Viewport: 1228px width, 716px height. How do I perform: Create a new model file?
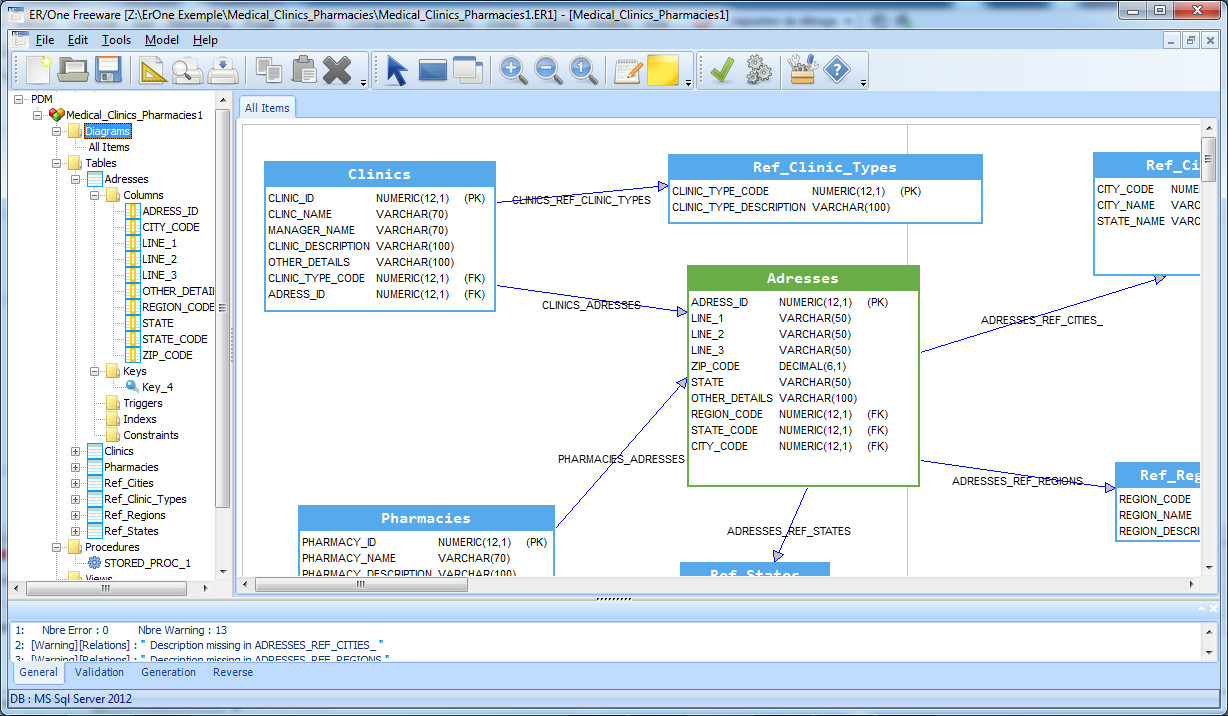pos(39,70)
